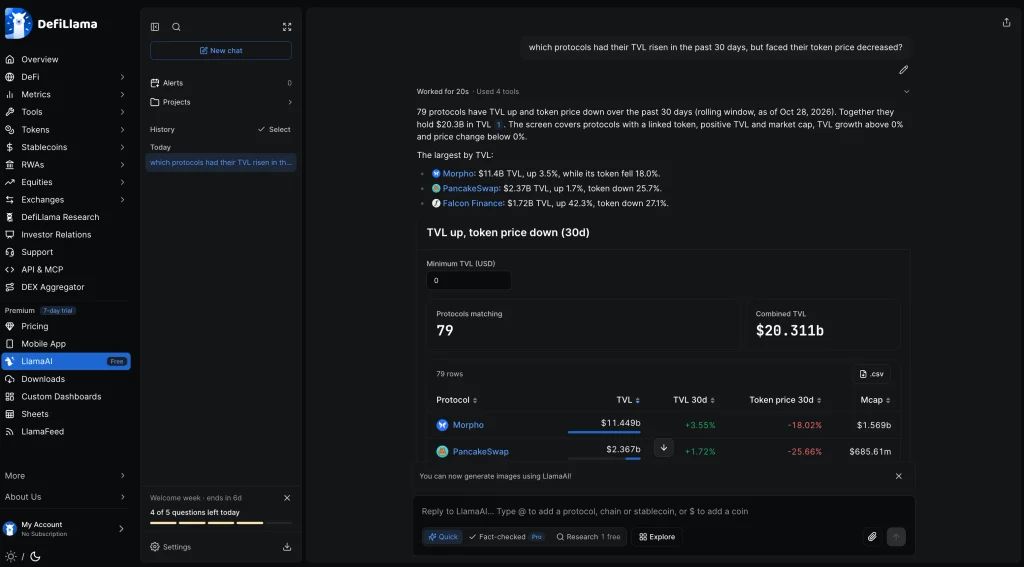This screenshot has height=567, width=1024.
Task: Download table as .csv
Action: coord(872,374)
